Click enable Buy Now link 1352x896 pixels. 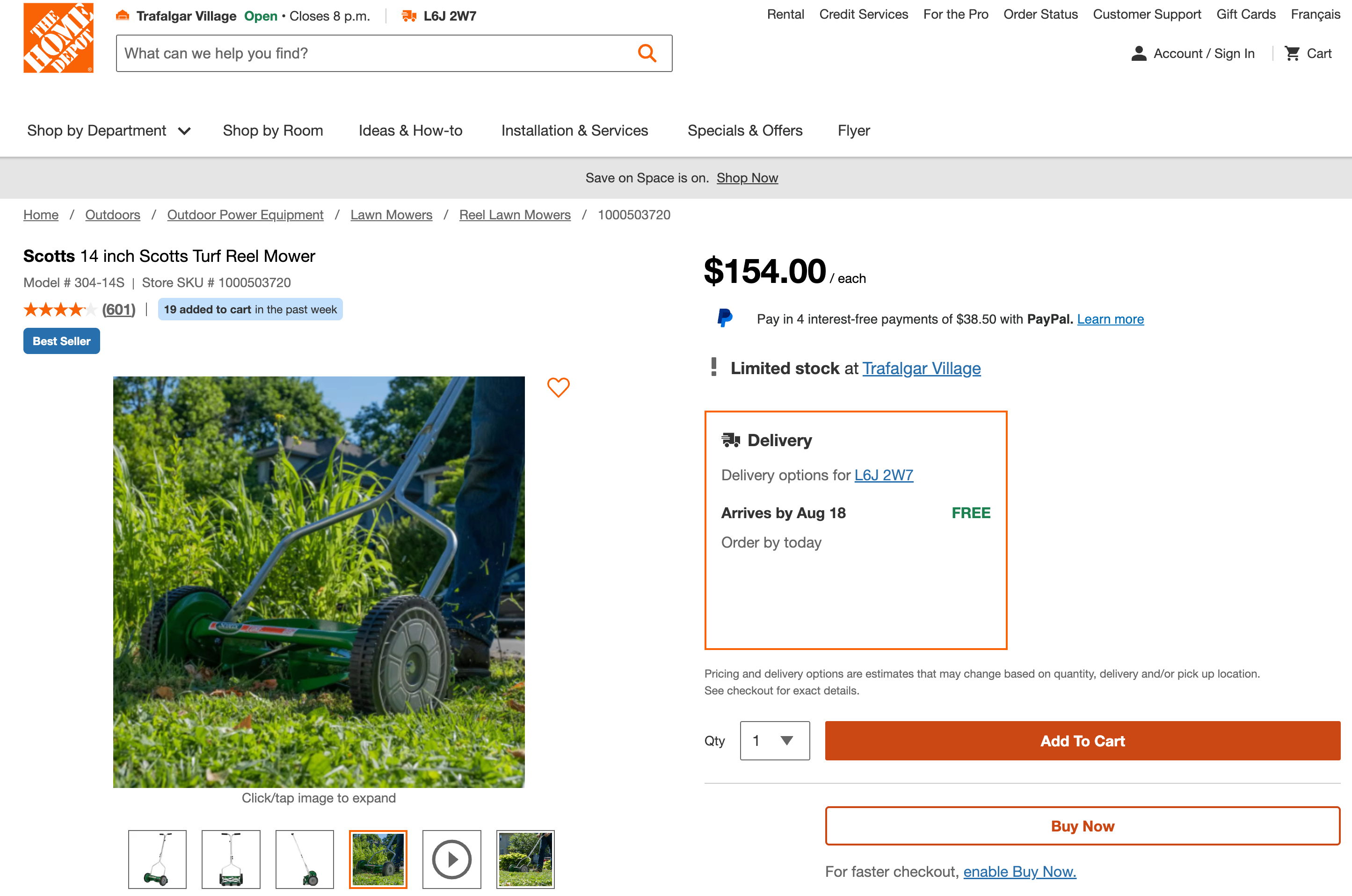(x=1019, y=871)
